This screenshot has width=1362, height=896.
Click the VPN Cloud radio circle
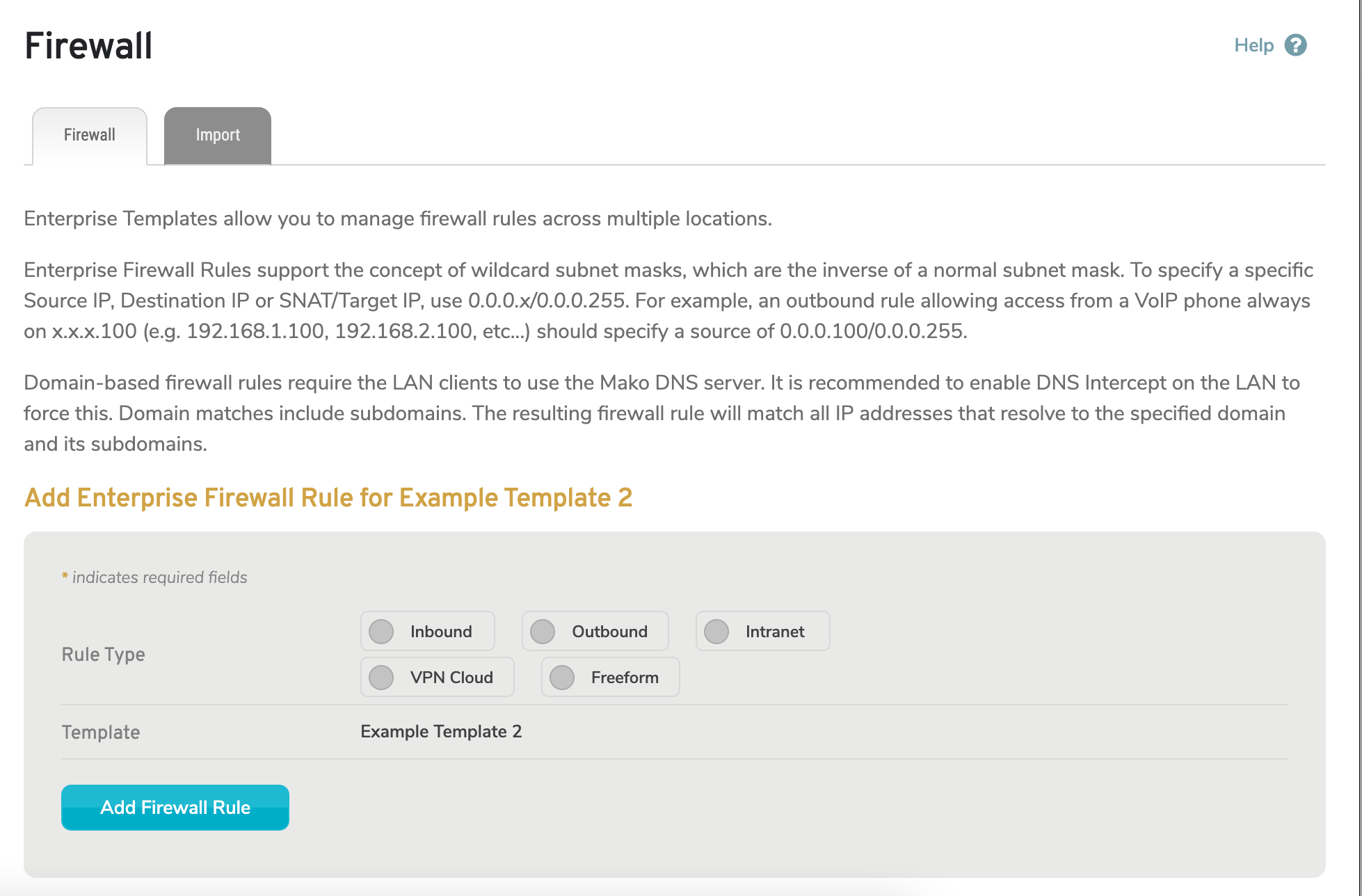tap(381, 677)
